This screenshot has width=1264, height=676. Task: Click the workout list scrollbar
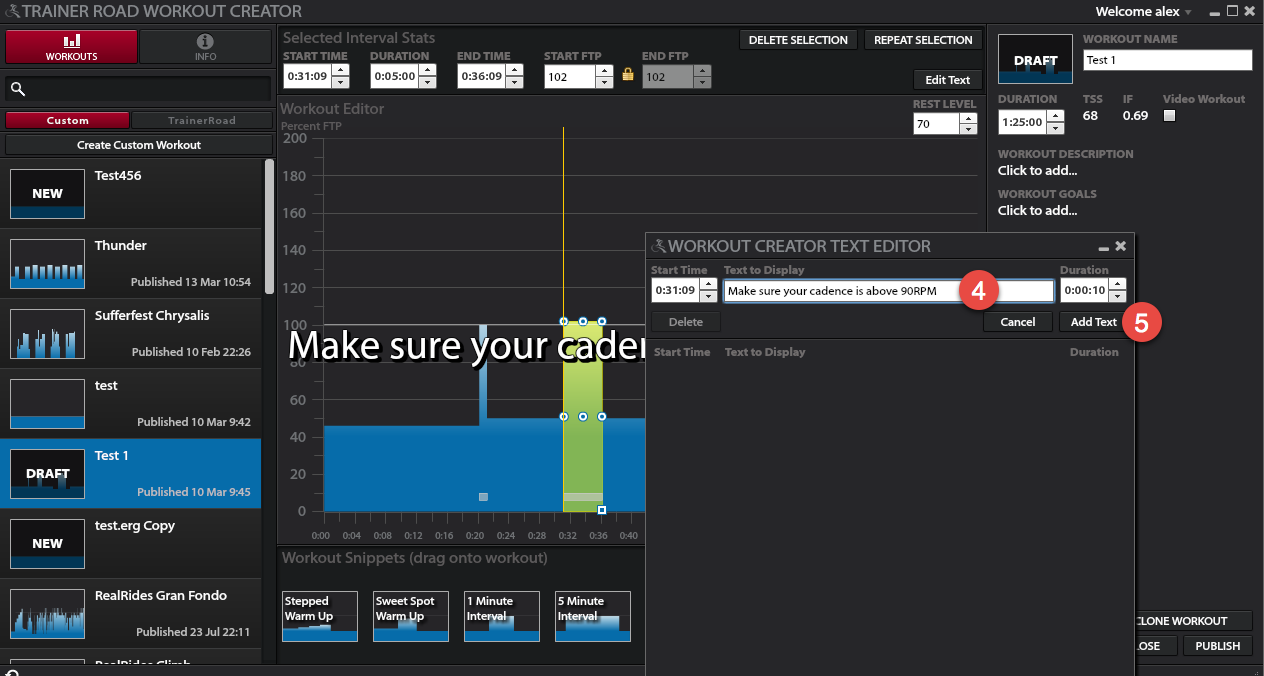(269, 227)
